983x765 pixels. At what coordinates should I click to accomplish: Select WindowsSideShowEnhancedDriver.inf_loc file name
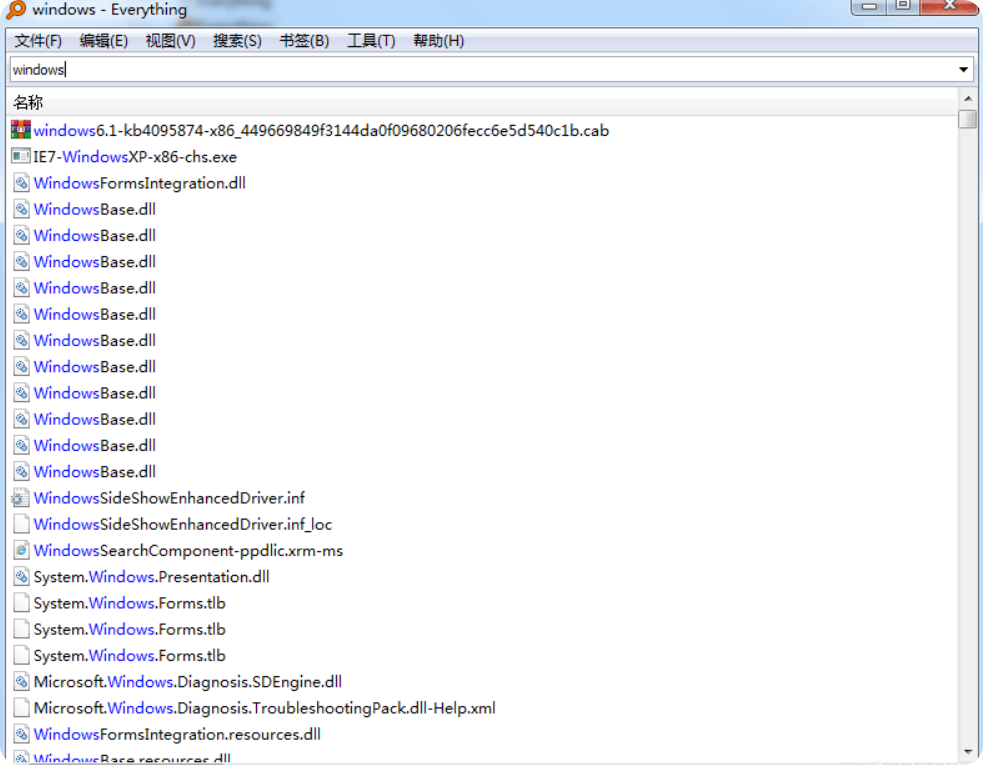click(183, 524)
